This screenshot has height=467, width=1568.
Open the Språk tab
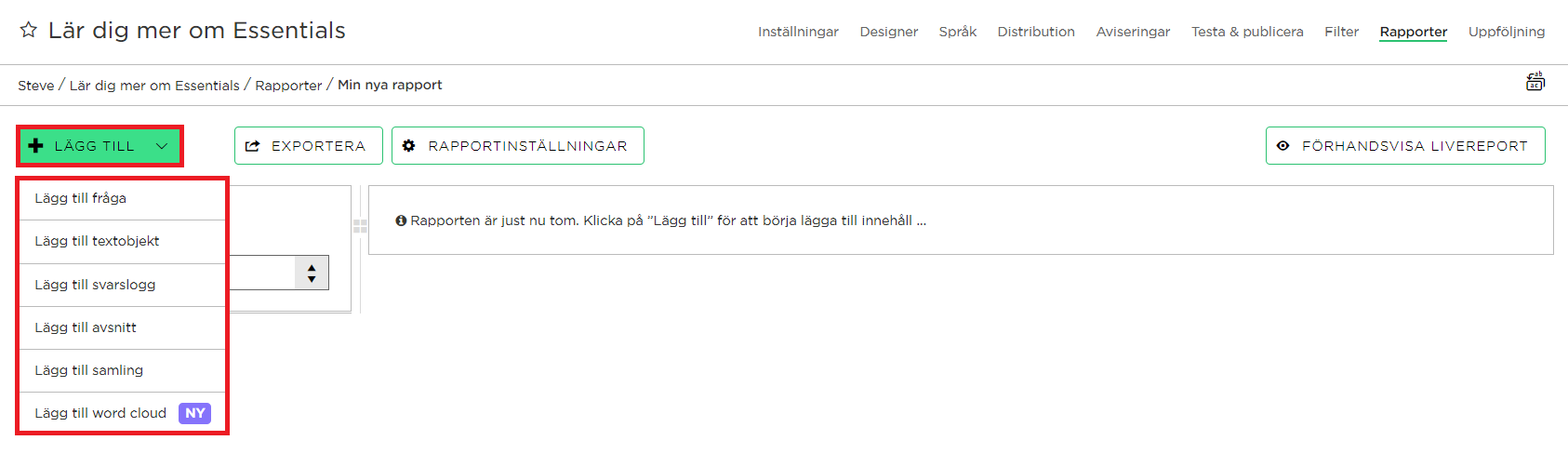958,32
